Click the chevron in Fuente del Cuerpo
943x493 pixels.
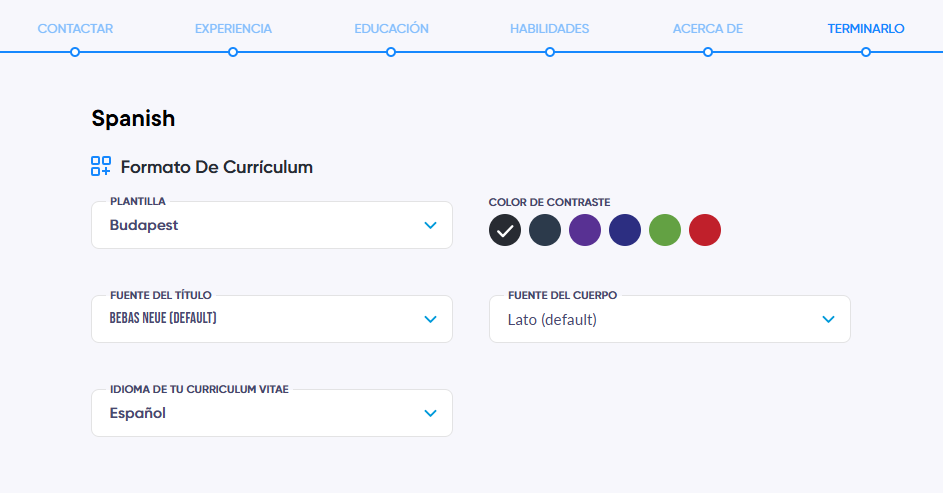click(828, 319)
